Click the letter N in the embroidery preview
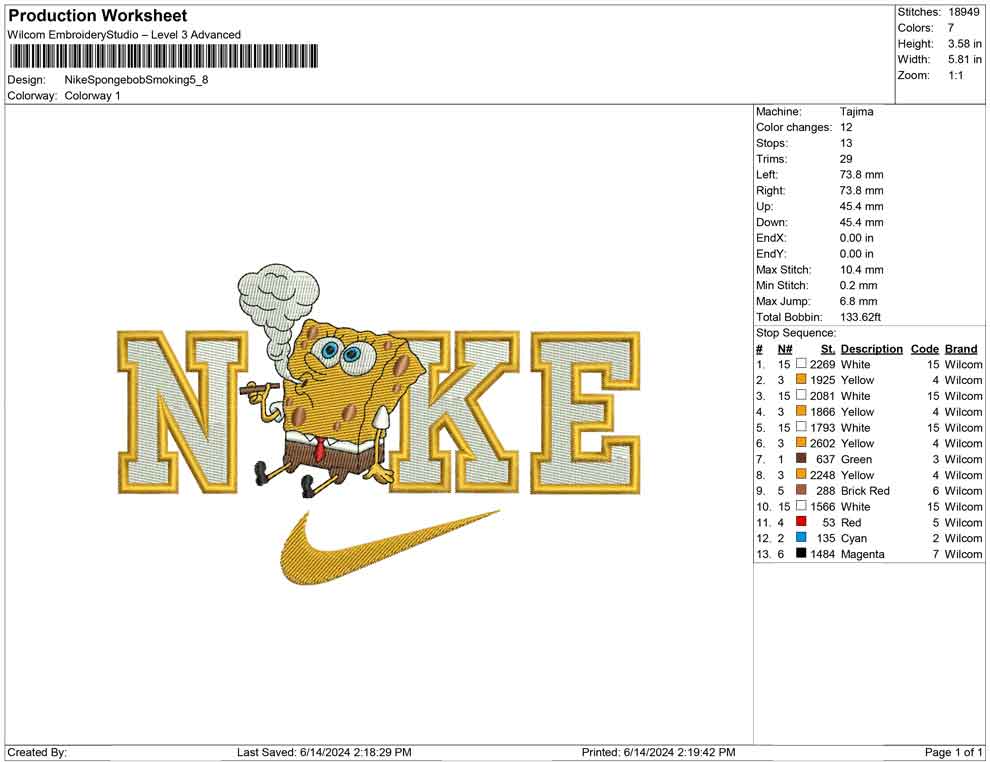Viewport: 990px width, 762px height. coord(182,412)
